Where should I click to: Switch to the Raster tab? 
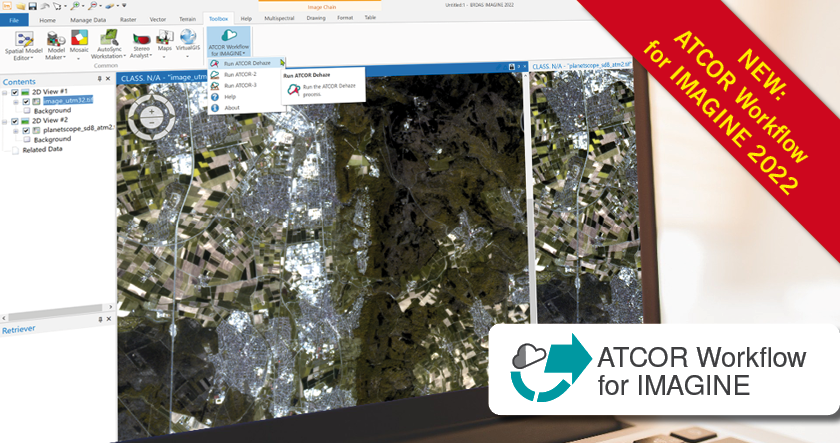coord(128,19)
